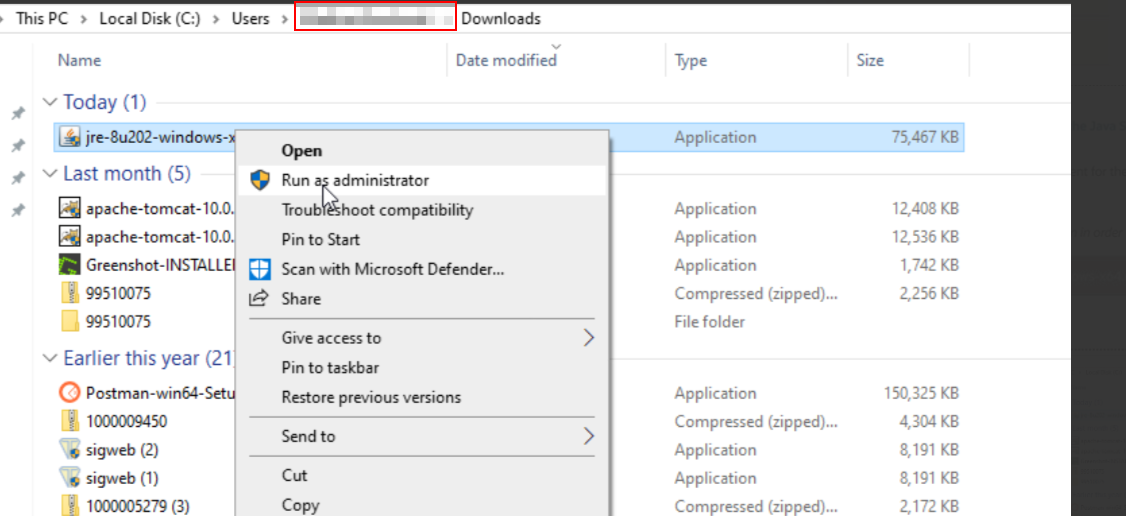Sort files by Date modified column
Screen dimensions: 1126x516
pos(506,61)
